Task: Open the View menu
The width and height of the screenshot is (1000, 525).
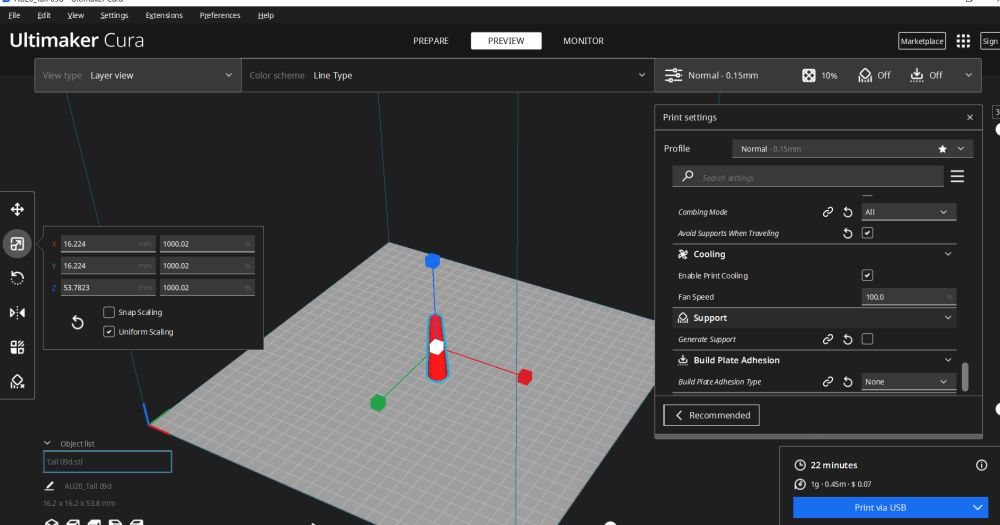Action: pos(75,15)
